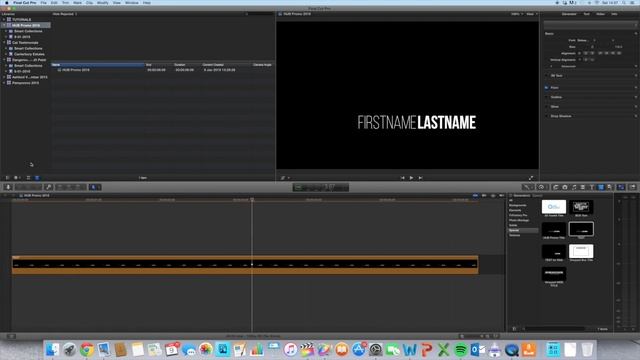Open the viewer View options dropdown

click(531, 14)
